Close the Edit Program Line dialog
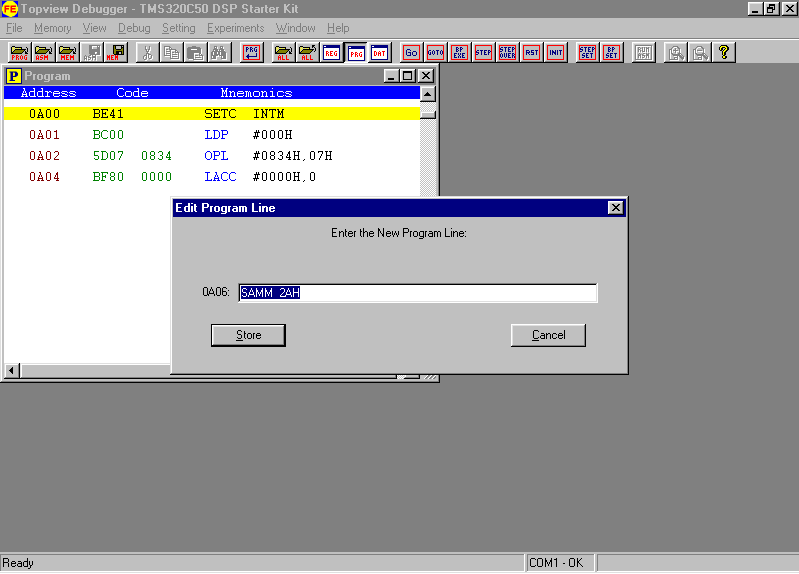Image resolution: width=799 pixels, height=574 pixels. click(x=616, y=208)
